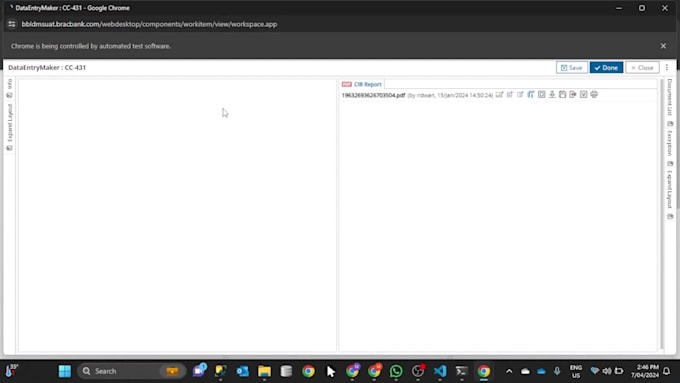Click the Save button in the workspace header

coord(572,68)
